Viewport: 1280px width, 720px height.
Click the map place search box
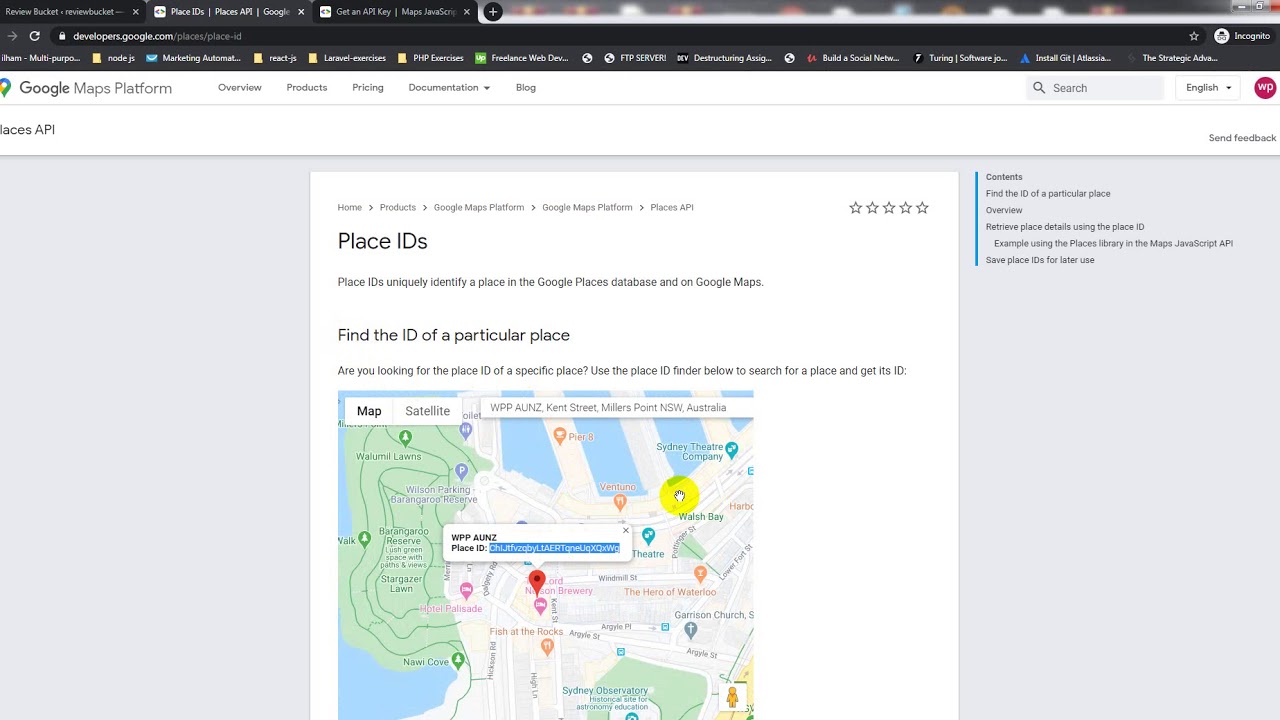coord(616,408)
